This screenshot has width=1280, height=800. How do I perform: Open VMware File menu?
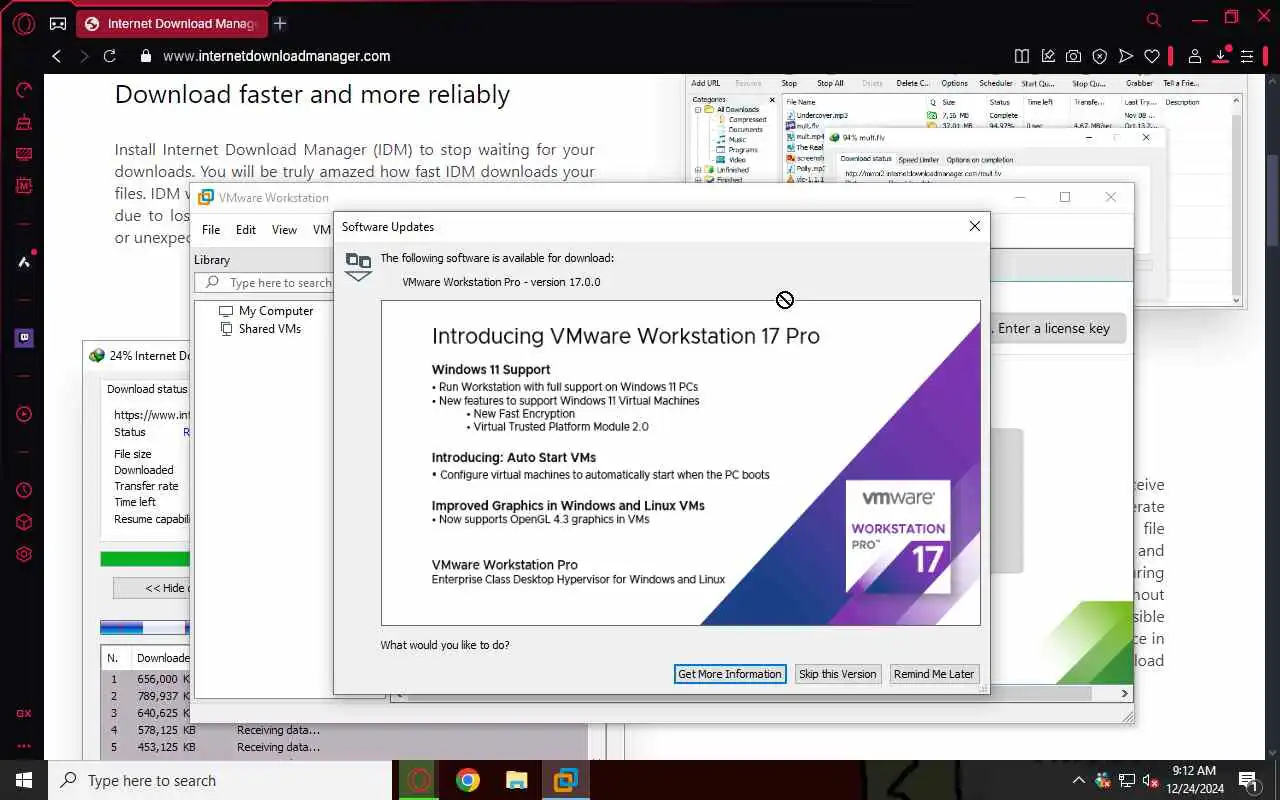click(x=211, y=230)
